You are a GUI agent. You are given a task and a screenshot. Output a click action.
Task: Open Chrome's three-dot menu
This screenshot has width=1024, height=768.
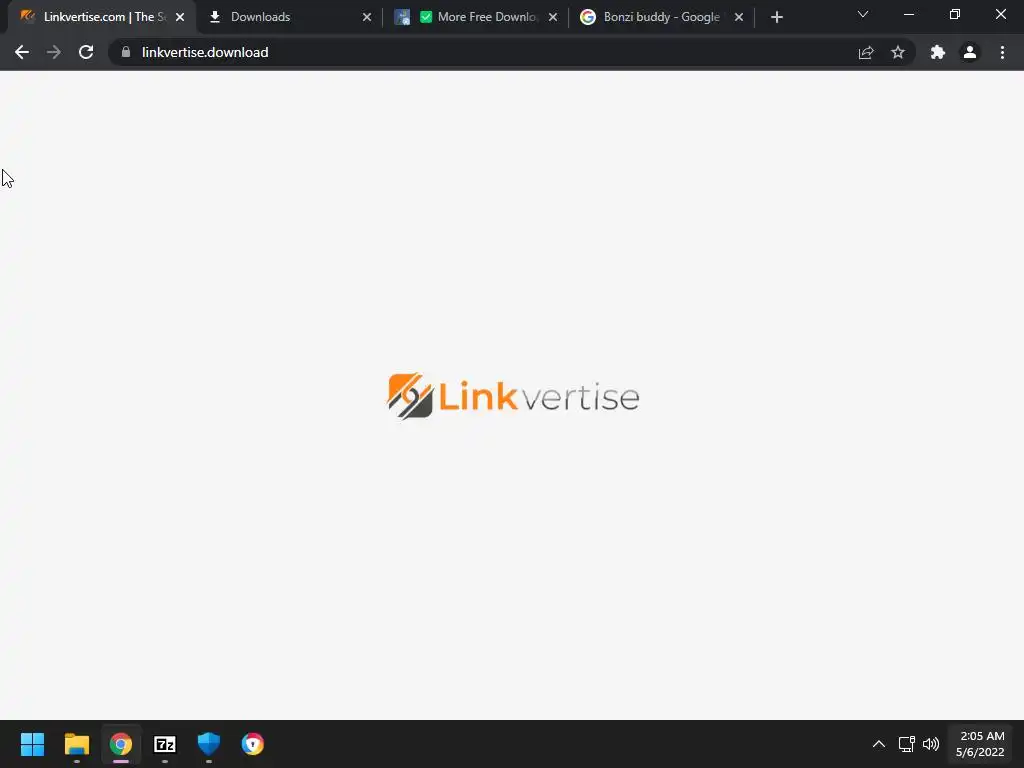[x=1002, y=52]
